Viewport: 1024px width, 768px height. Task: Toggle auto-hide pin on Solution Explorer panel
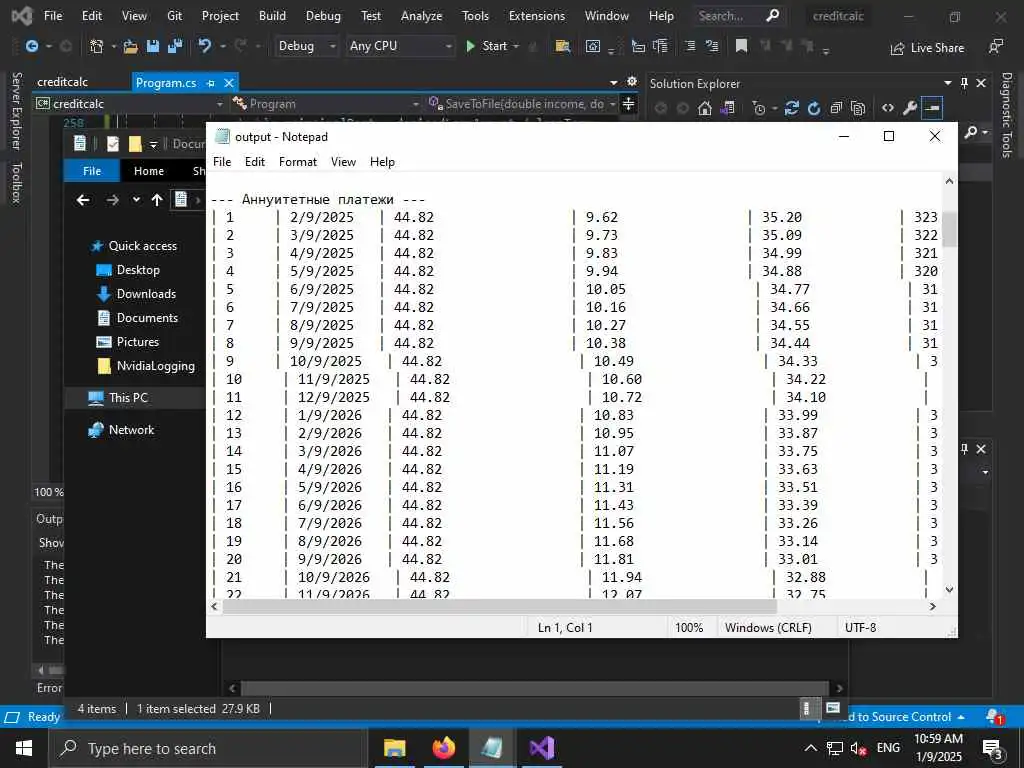965,83
